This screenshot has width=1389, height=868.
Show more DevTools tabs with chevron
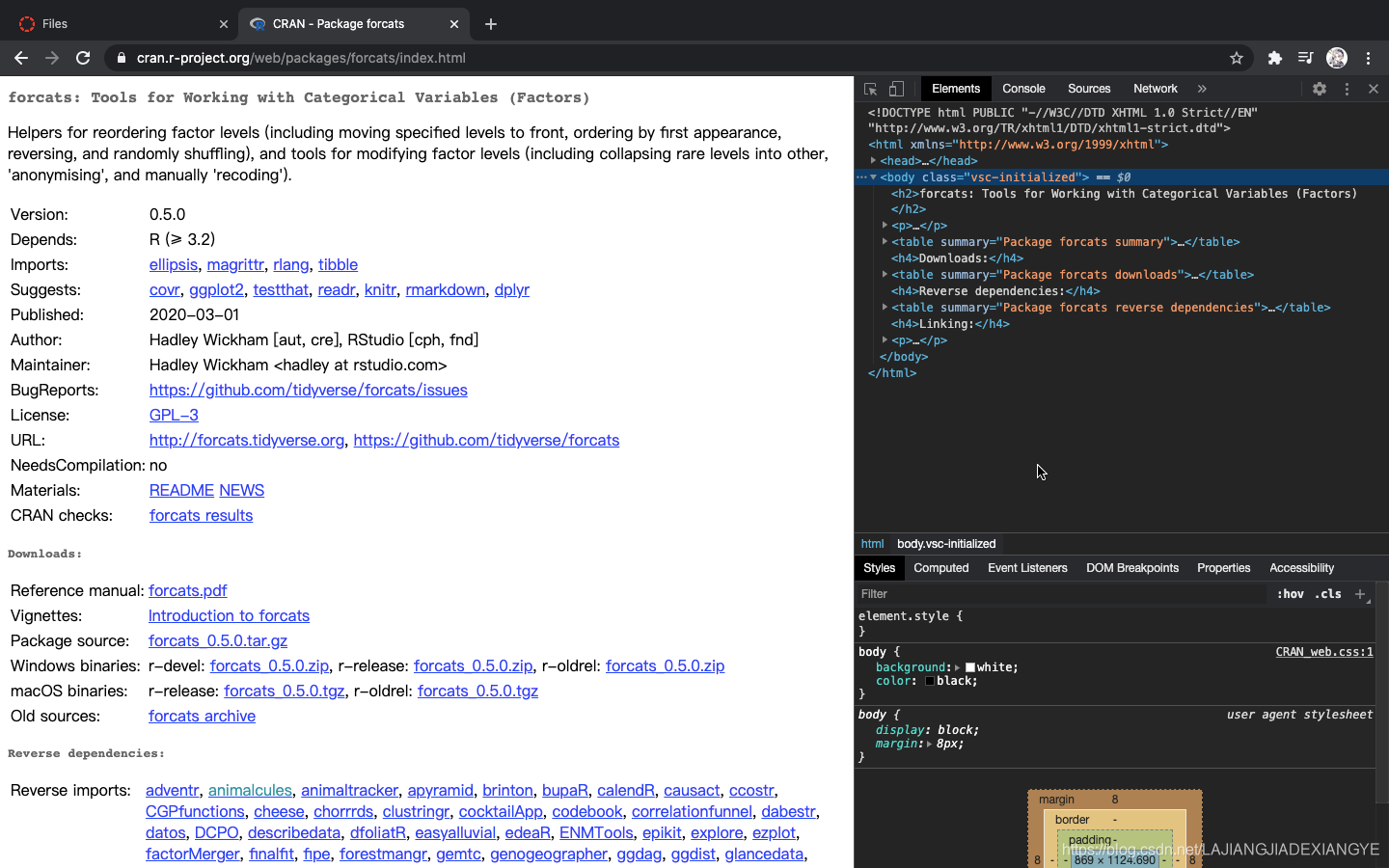pos(1202,89)
